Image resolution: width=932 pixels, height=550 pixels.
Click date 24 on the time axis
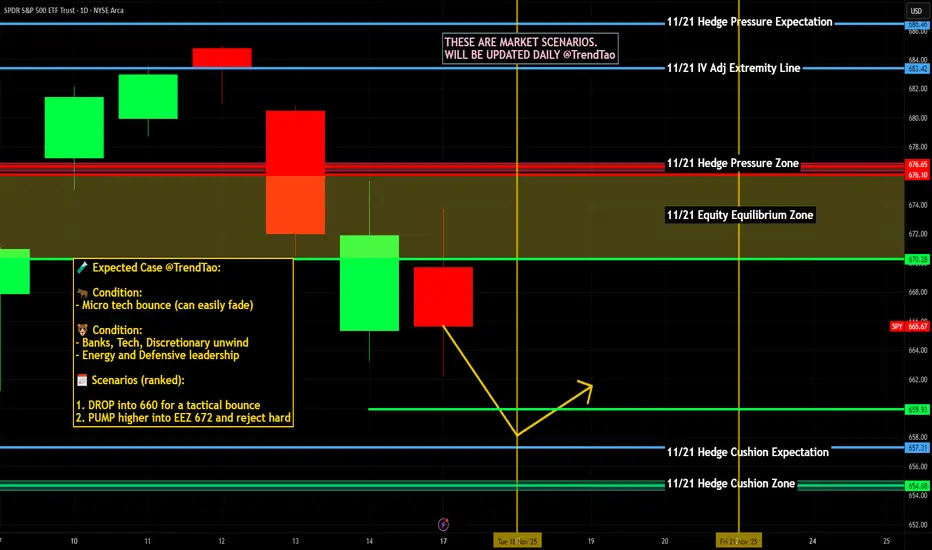(813, 541)
